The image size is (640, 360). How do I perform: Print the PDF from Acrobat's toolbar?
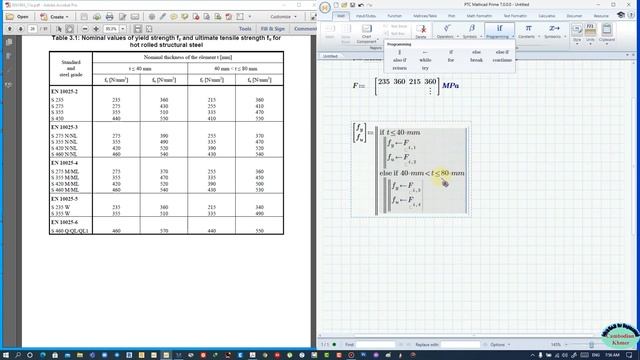109,17
